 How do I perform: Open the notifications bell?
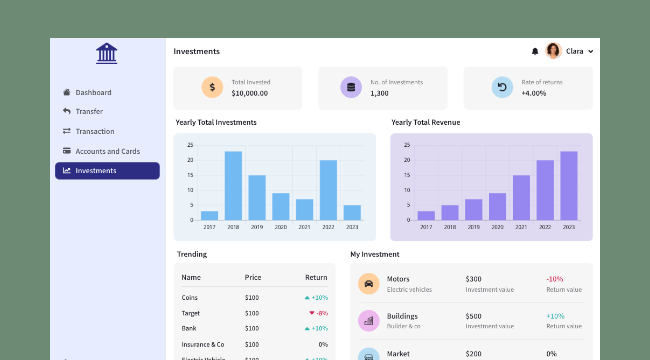tap(535, 51)
